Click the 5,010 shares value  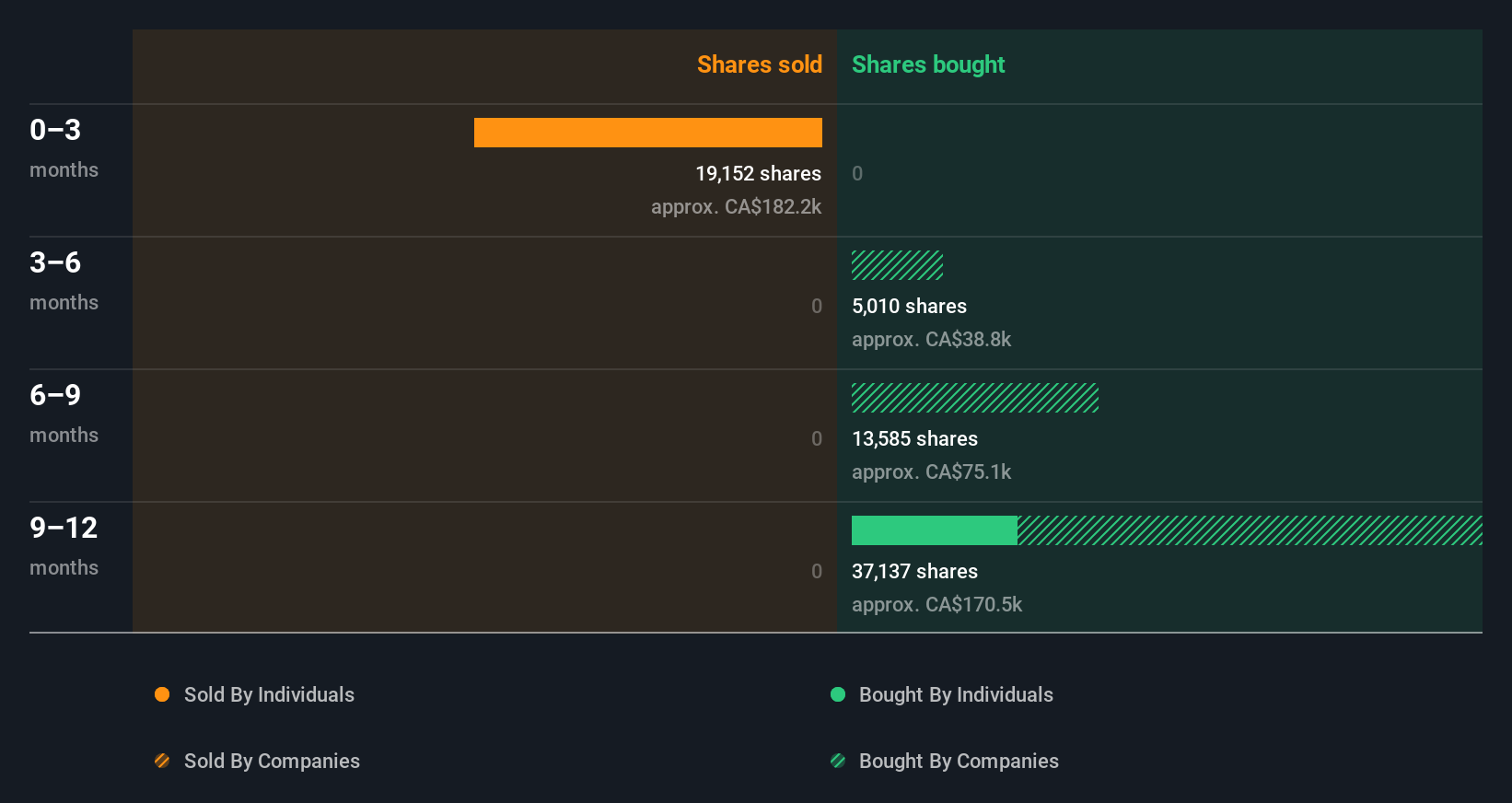[909, 306]
